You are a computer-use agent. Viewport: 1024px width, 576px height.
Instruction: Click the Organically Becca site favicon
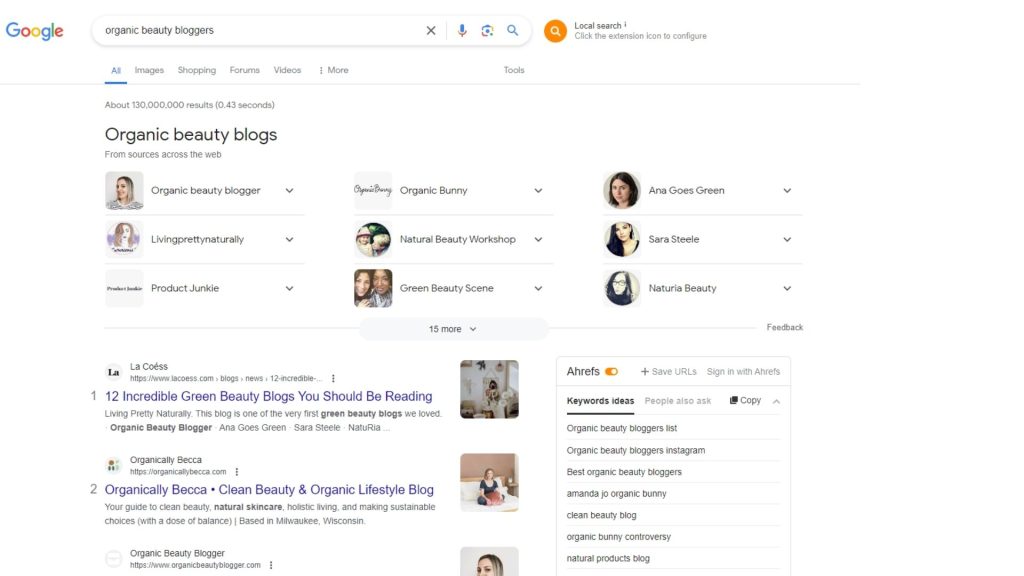click(x=114, y=466)
